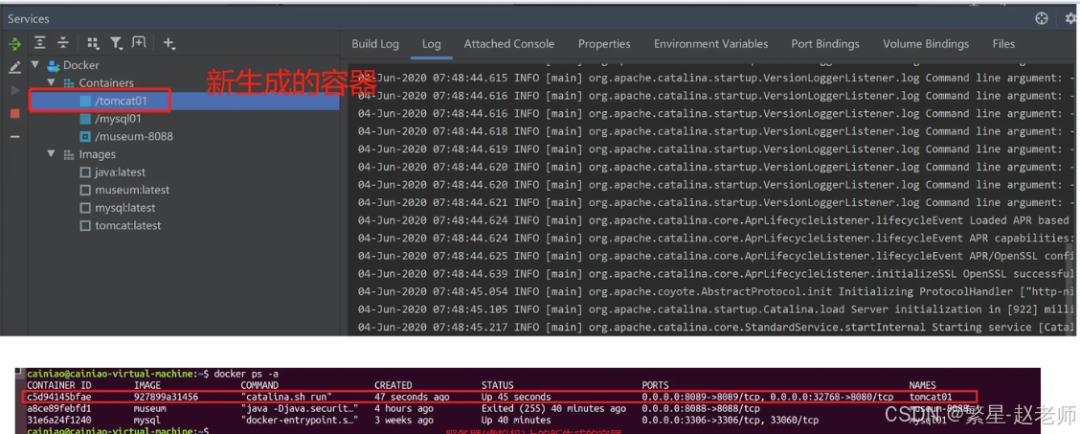1080x434 pixels.
Task: Open the Filter funnel icon
Action: pos(116,43)
